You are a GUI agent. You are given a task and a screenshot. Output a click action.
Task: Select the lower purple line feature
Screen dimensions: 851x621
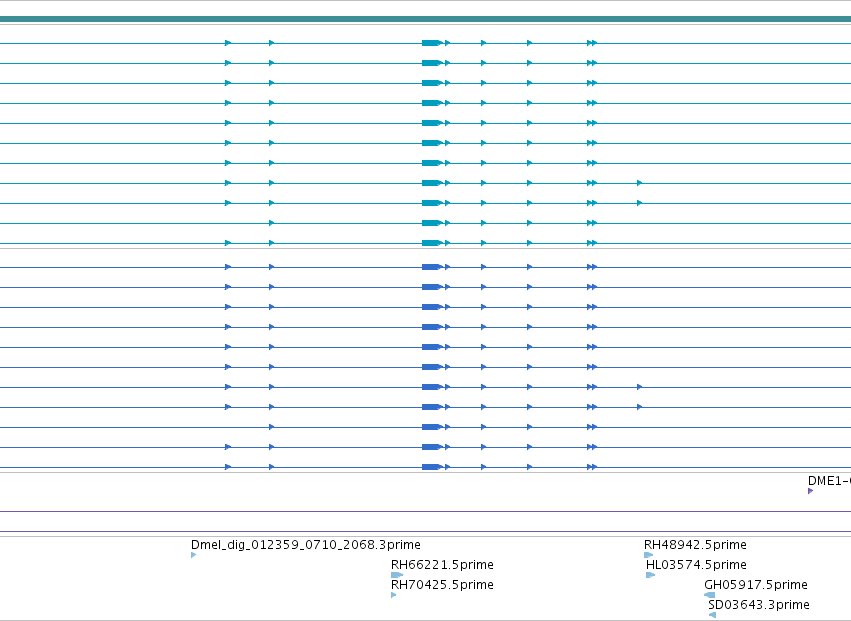[426, 531]
